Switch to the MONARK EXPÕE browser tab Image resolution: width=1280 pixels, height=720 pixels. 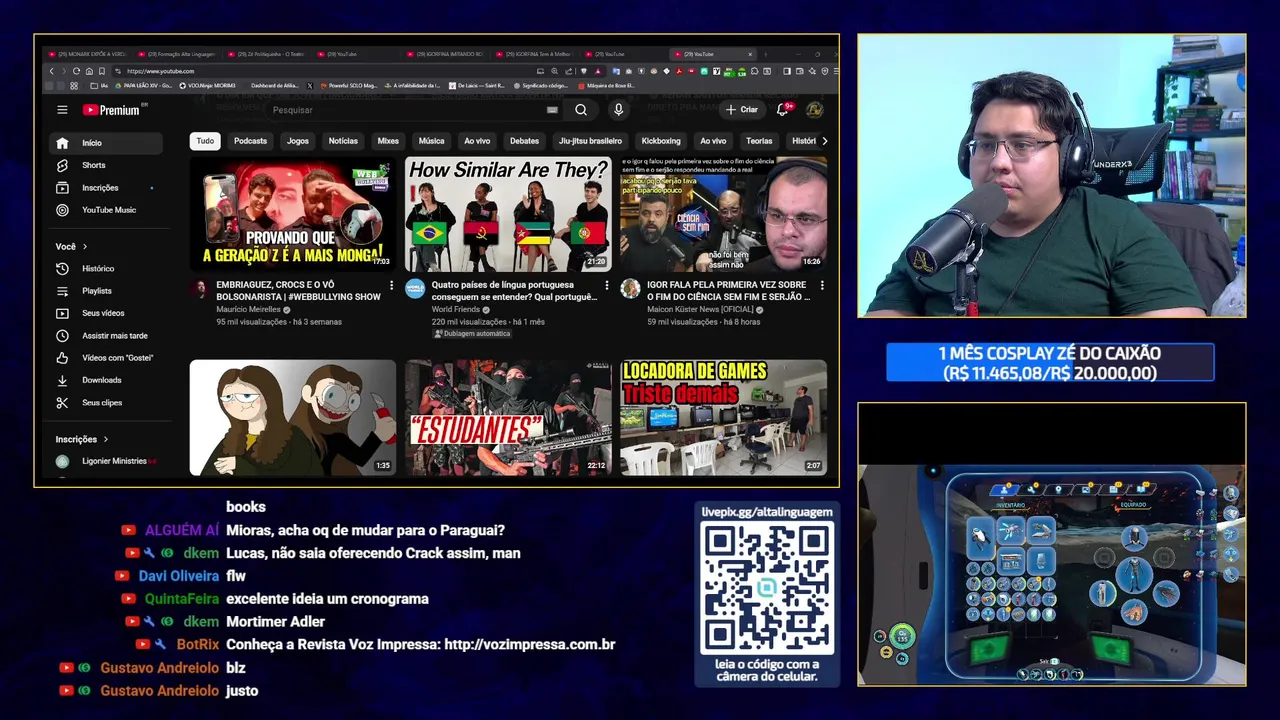[88, 54]
